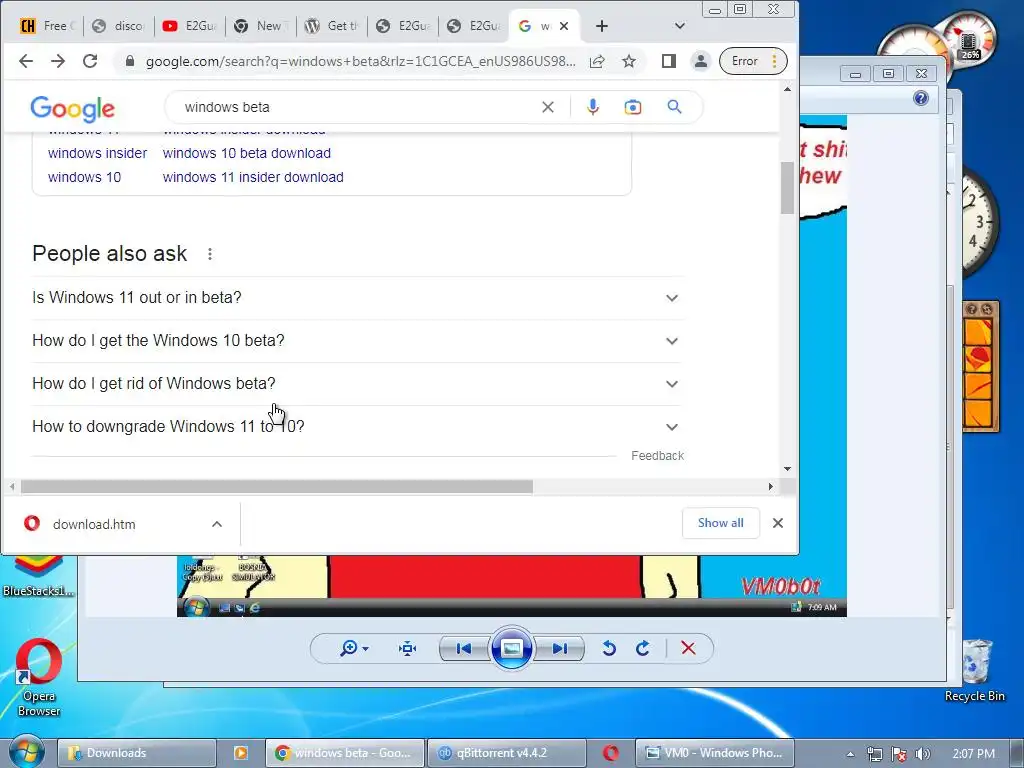The image size is (1024, 768).
Task: Open the download.htm file
Action: [94, 524]
